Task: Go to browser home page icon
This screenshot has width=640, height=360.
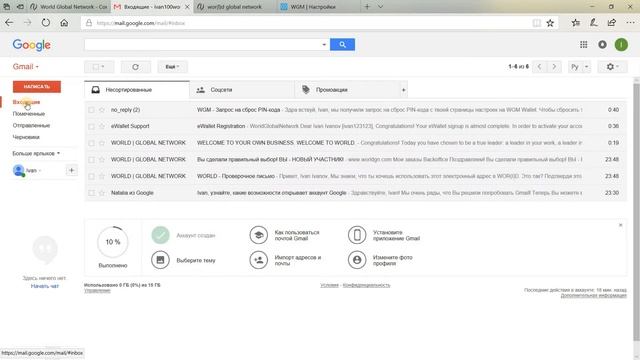Action: (64, 23)
